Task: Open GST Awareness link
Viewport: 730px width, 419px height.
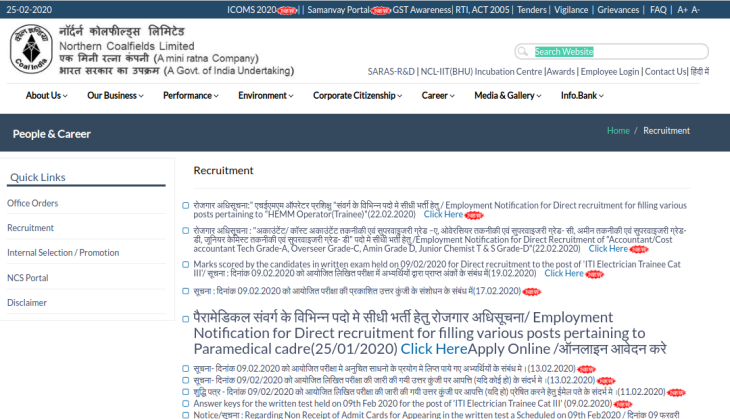Action: pyautogui.click(x=422, y=10)
